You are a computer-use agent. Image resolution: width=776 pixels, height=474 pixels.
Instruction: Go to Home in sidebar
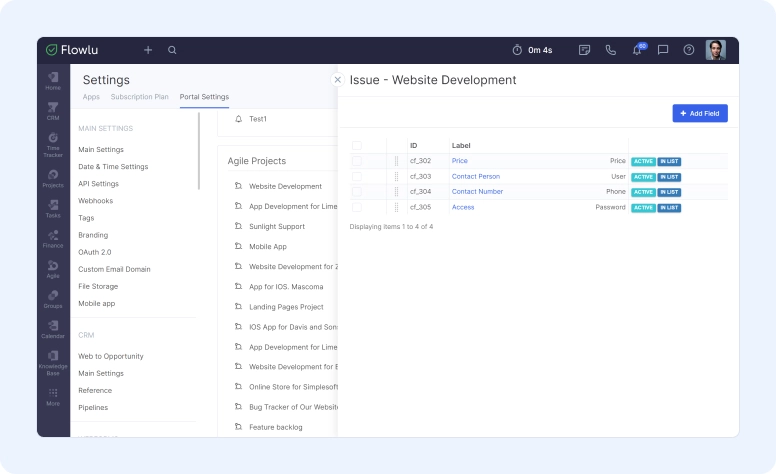point(53,81)
